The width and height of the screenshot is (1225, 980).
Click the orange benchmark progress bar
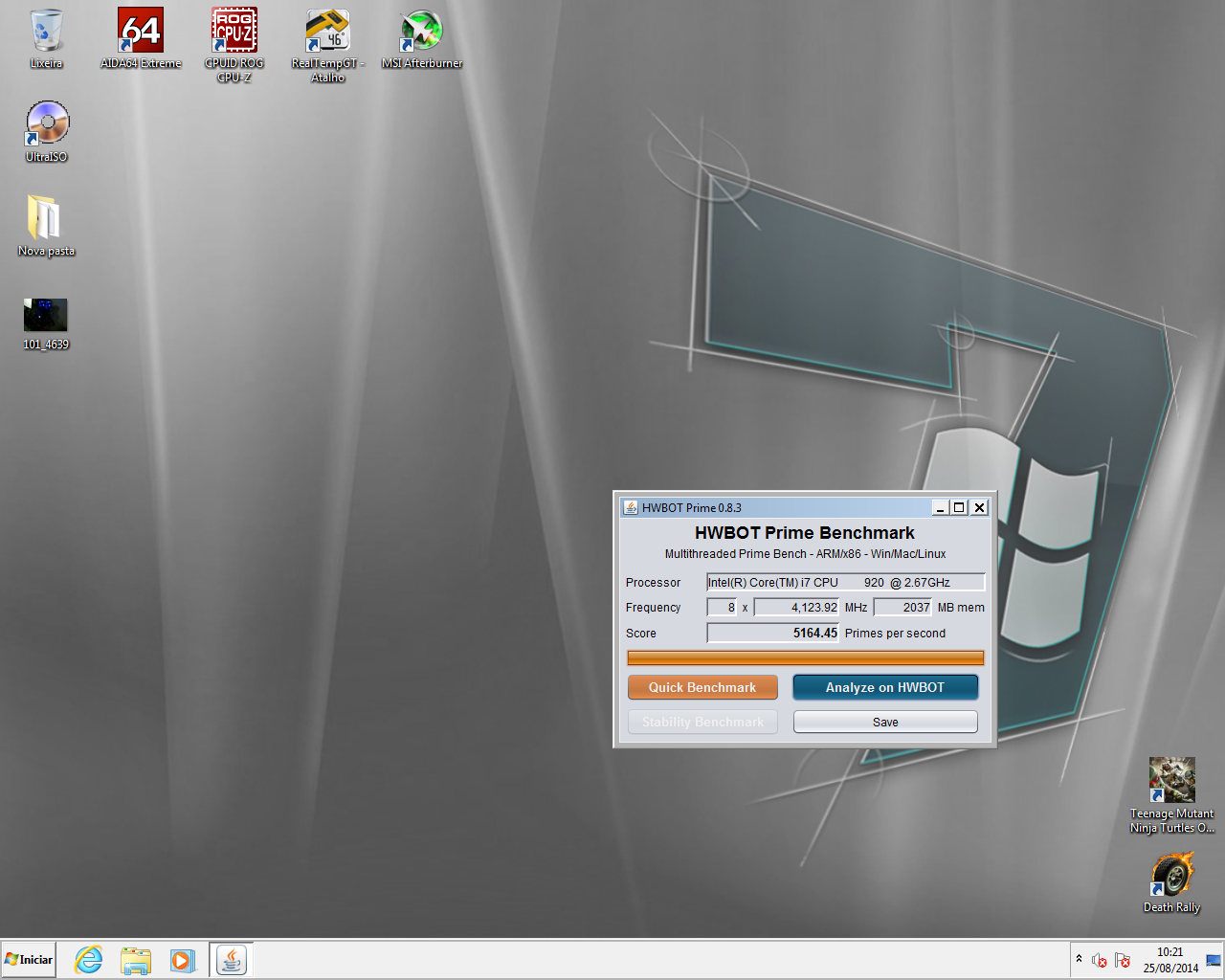806,657
